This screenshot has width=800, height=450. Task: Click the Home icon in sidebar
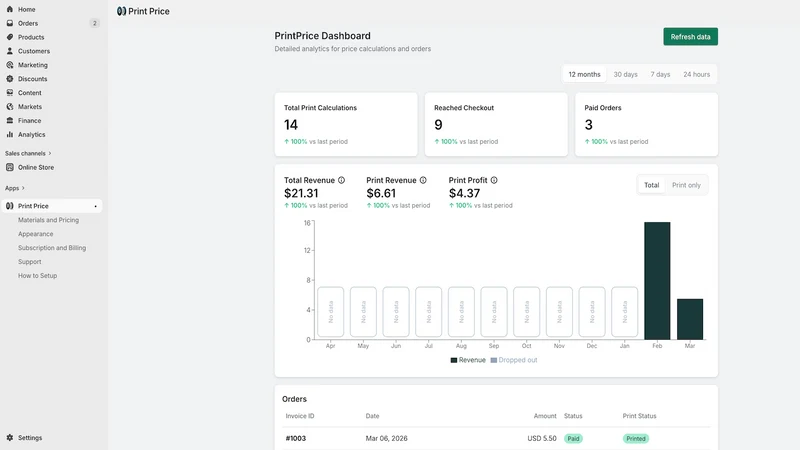tap(10, 9)
